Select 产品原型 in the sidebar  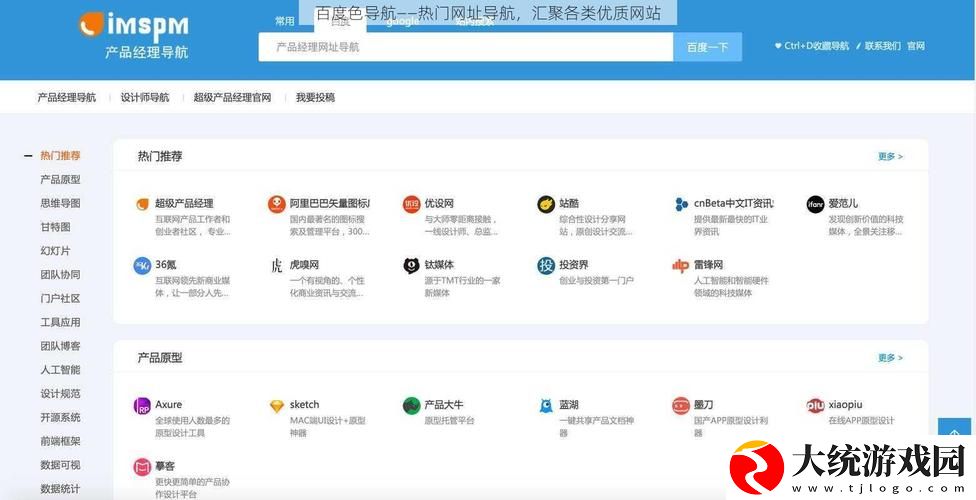[x=60, y=179]
